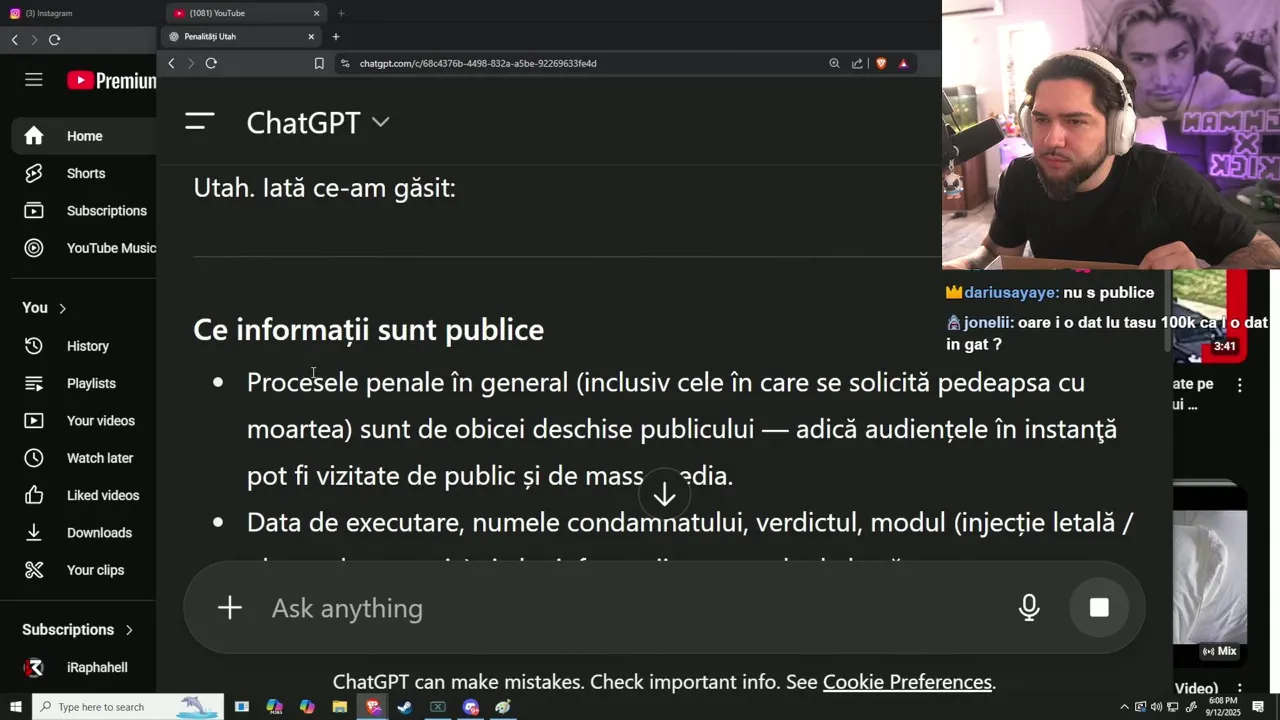Image resolution: width=1280 pixels, height=720 pixels.
Task: Click the 'Ce informații sunt publice' heading
Action: point(368,330)
